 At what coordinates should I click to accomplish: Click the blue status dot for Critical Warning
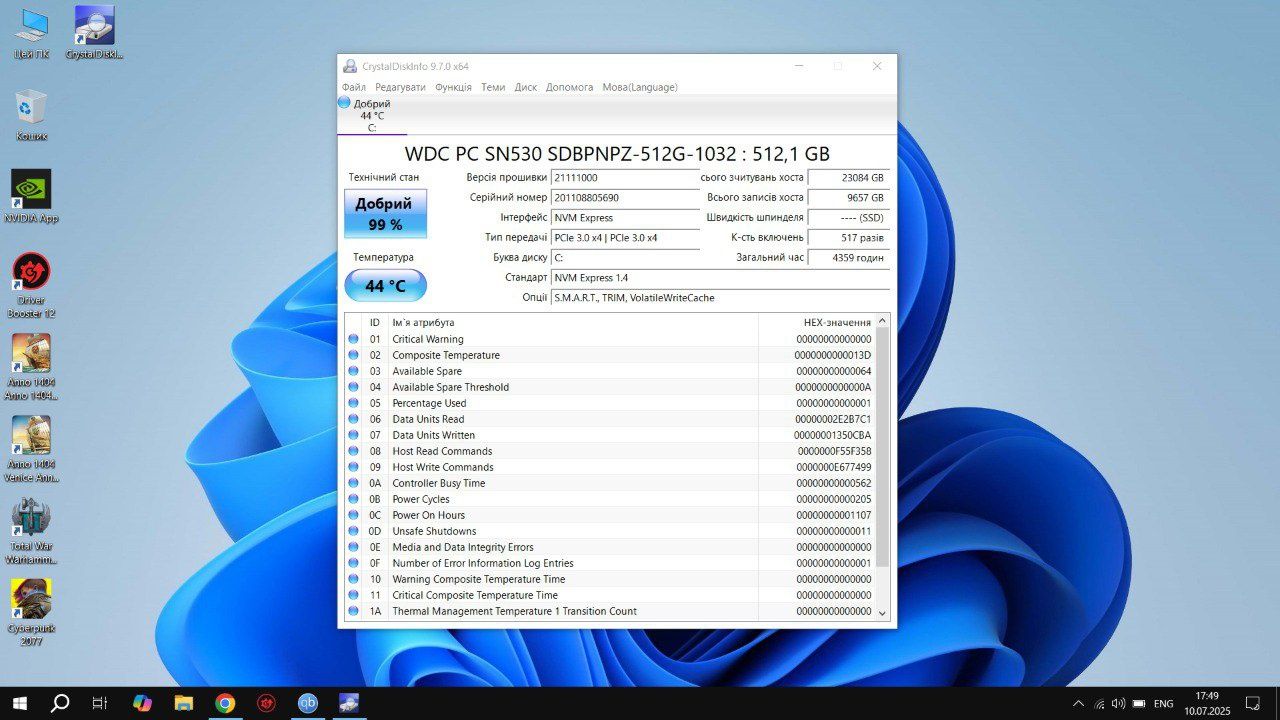click(353, 339)
